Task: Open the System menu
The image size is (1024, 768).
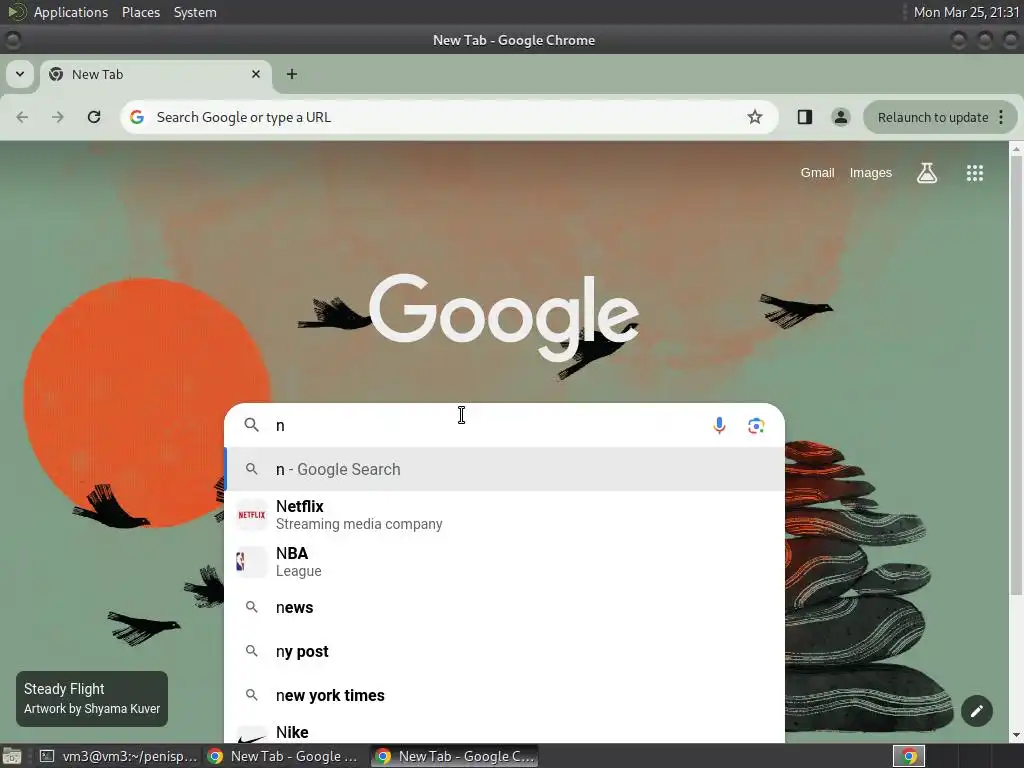Action: pos(195,12)
